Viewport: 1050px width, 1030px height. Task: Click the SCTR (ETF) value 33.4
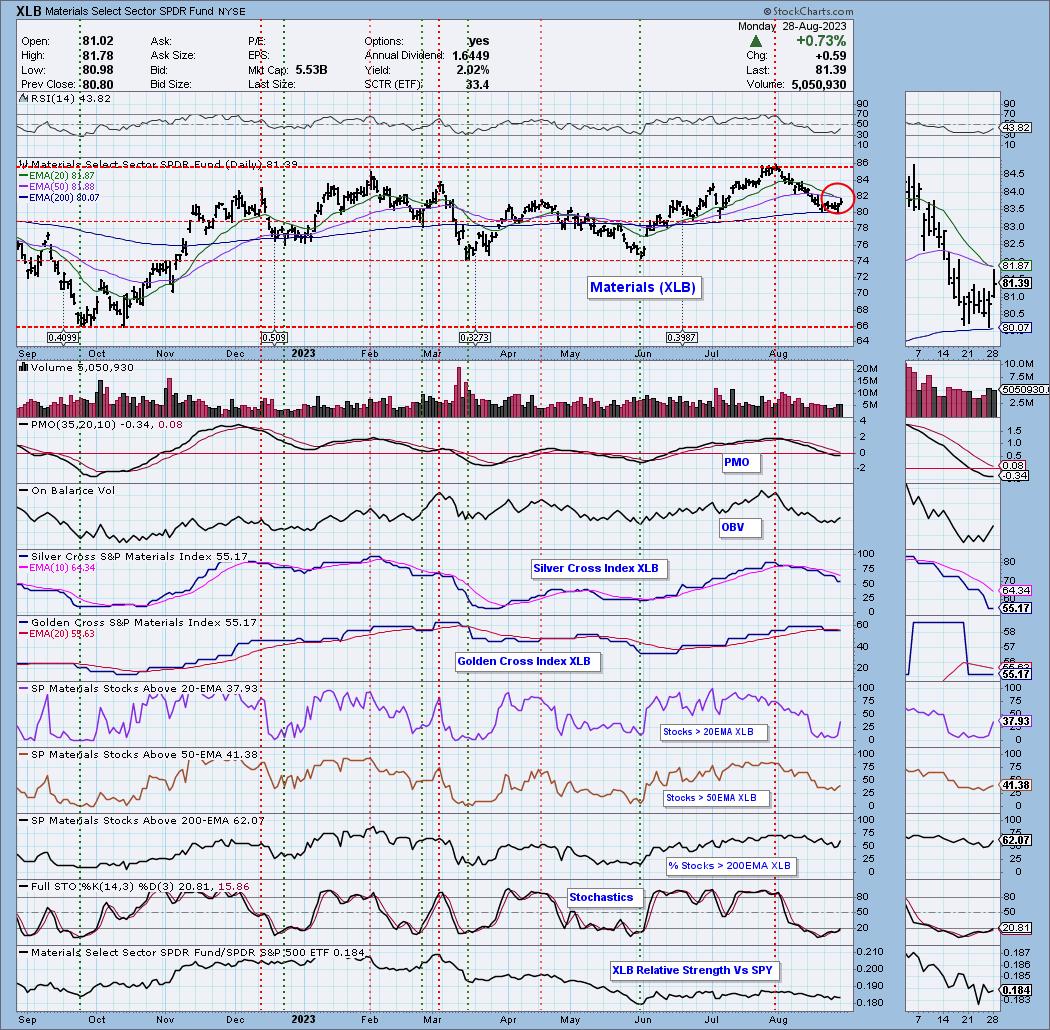click(477, 85)
